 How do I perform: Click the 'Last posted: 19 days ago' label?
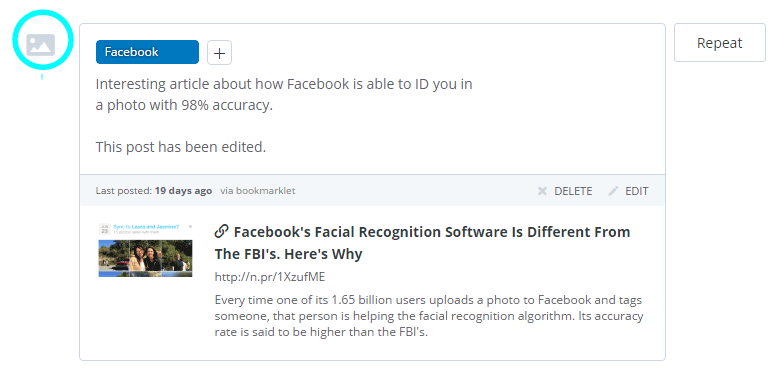click(154, 190)
